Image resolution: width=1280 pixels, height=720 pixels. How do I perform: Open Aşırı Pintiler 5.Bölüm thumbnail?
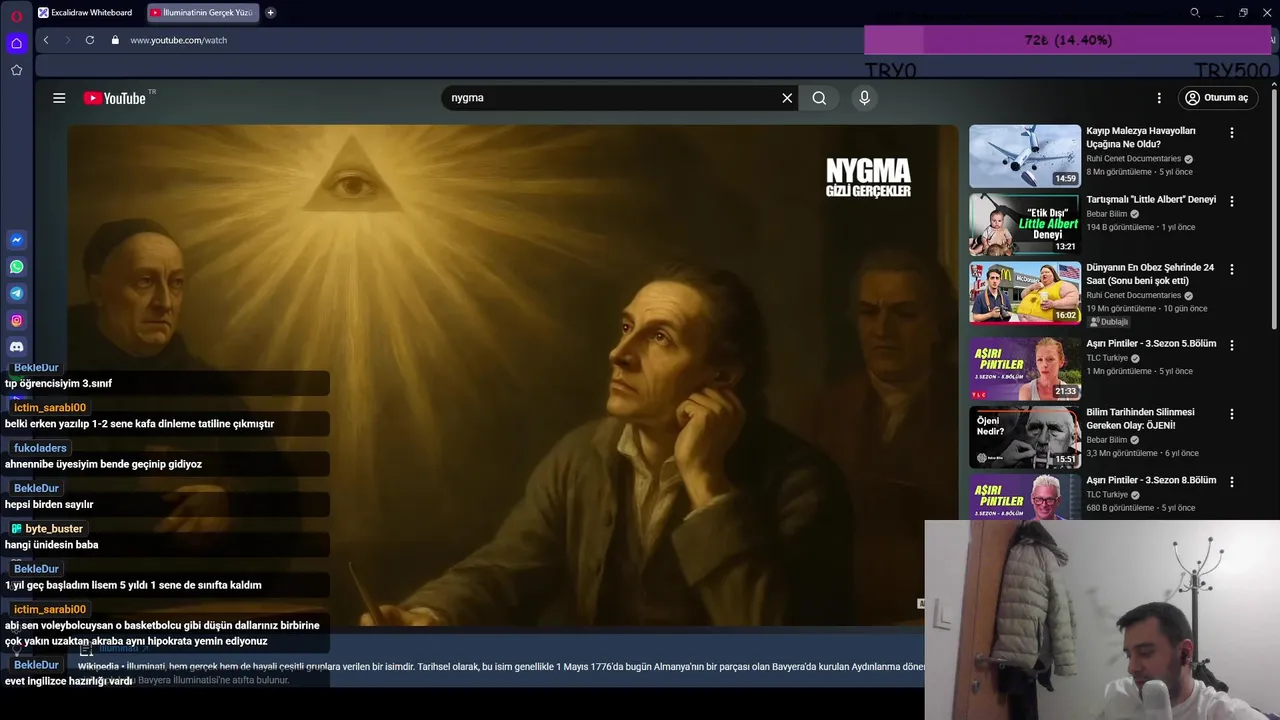tap(1025, 369)
